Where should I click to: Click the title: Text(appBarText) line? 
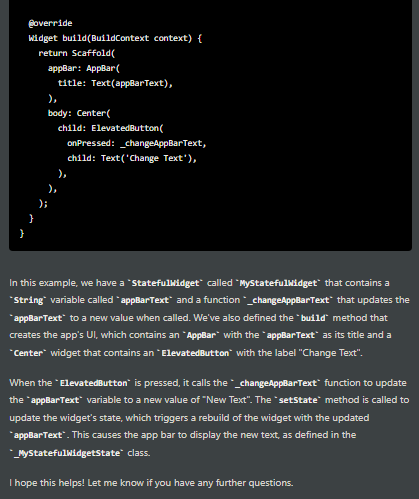click(x=115, y=83)
